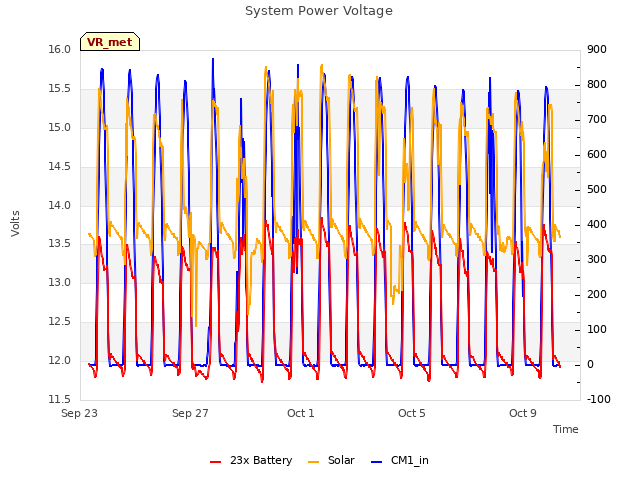This screenshot has width=640, height=480.
Task: Click the Time x-axis label
Action: pyautogui.click(x=565, y=429)
